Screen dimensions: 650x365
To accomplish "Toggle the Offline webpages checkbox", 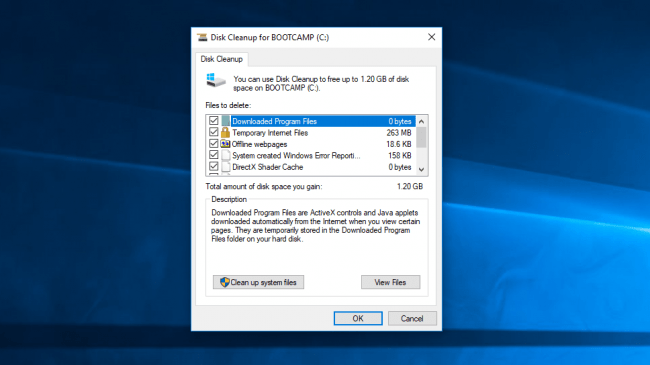I will point(213,144).
